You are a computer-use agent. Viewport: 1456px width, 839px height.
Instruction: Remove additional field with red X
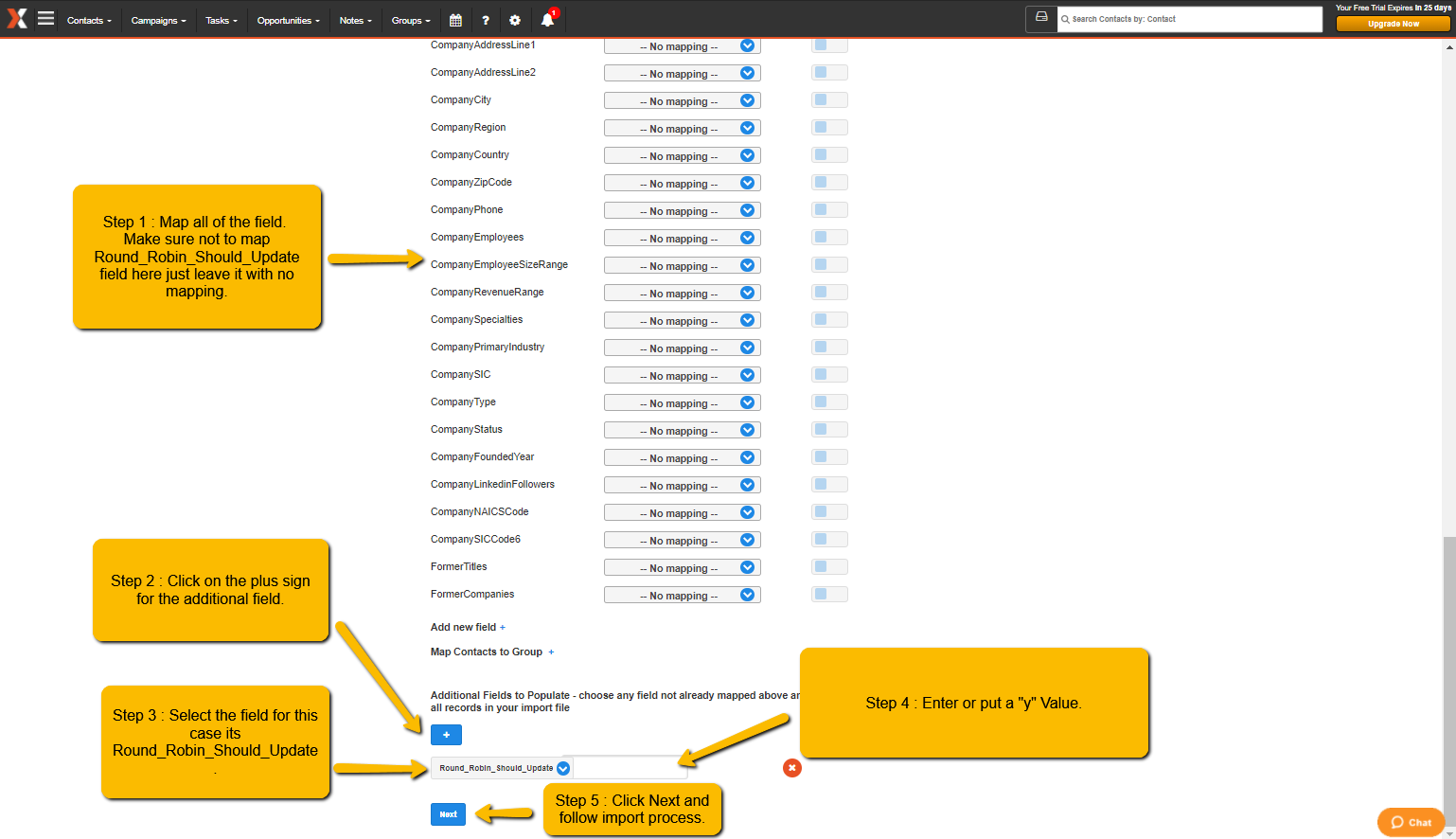[792, 768]
